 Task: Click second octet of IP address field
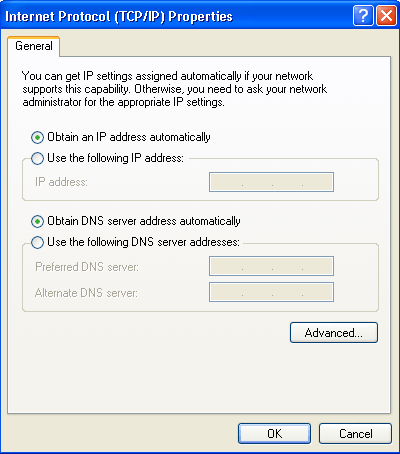pos(257,182)
